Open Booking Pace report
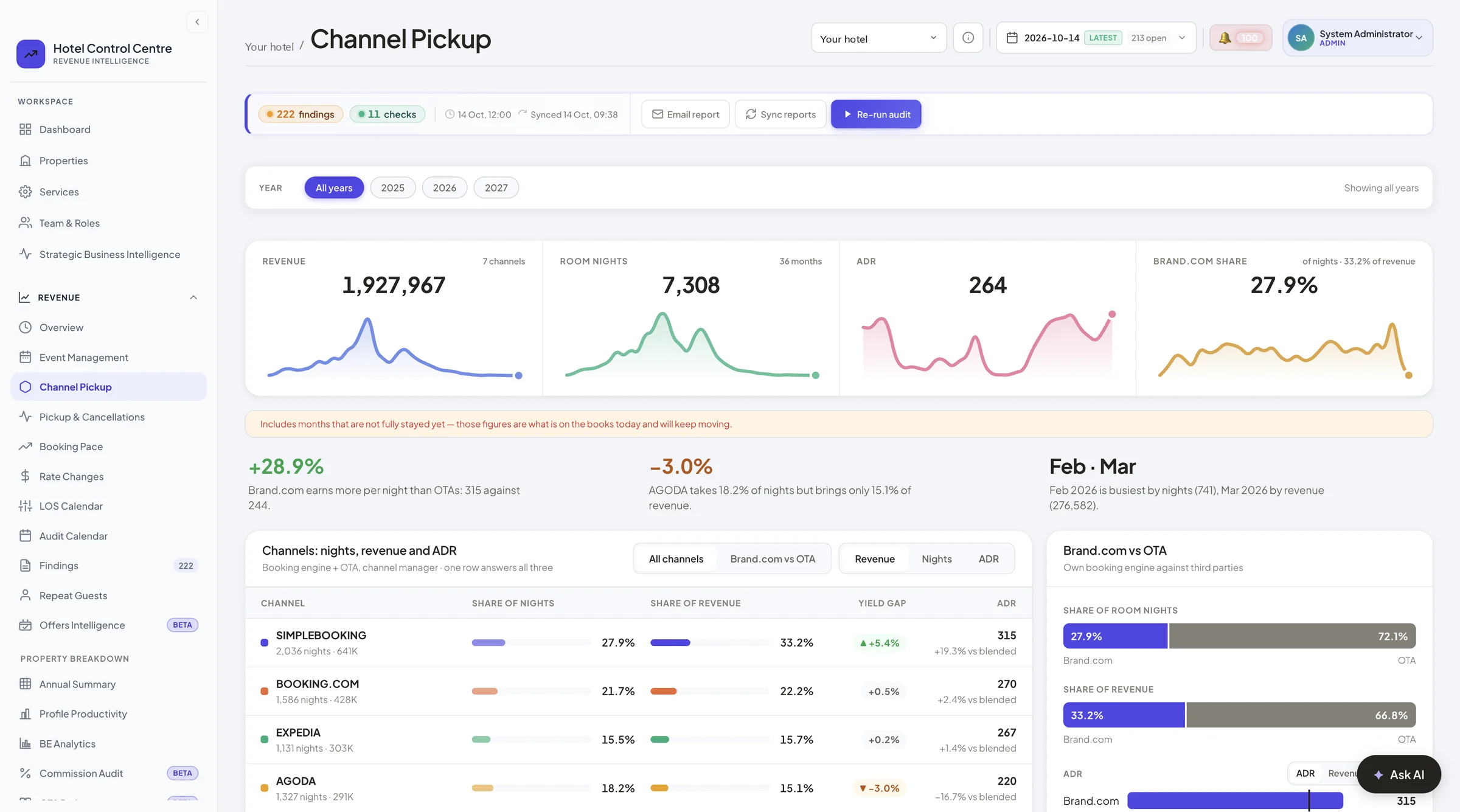This screenshot has height=812, width=1460. pos(108,446)
